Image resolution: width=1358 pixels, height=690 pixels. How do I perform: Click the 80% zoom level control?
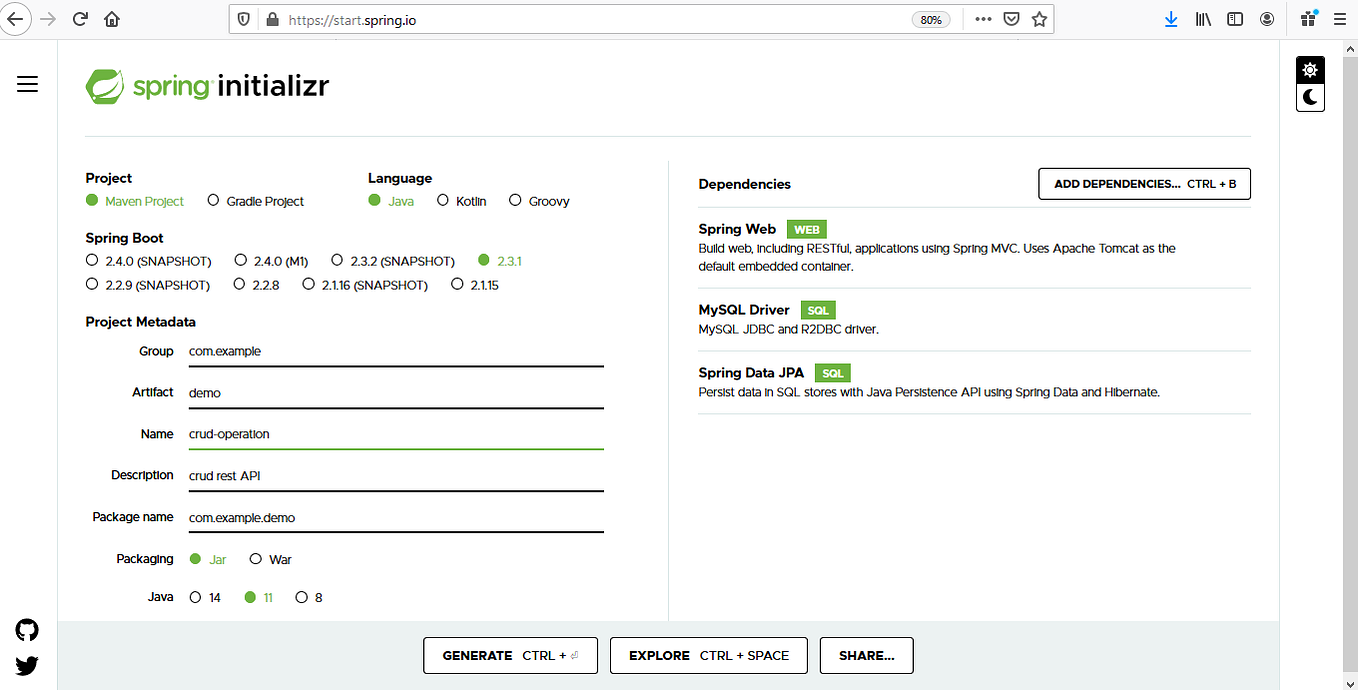pos(931,18)
